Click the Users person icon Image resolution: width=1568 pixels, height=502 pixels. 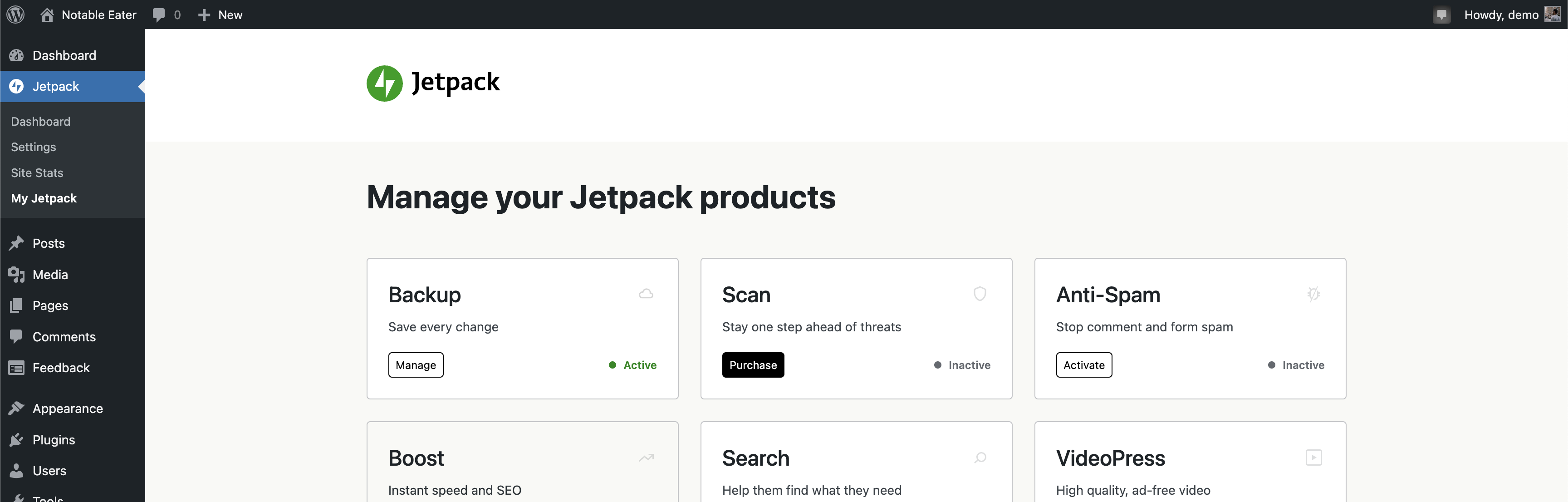click(x=16, y=470)
